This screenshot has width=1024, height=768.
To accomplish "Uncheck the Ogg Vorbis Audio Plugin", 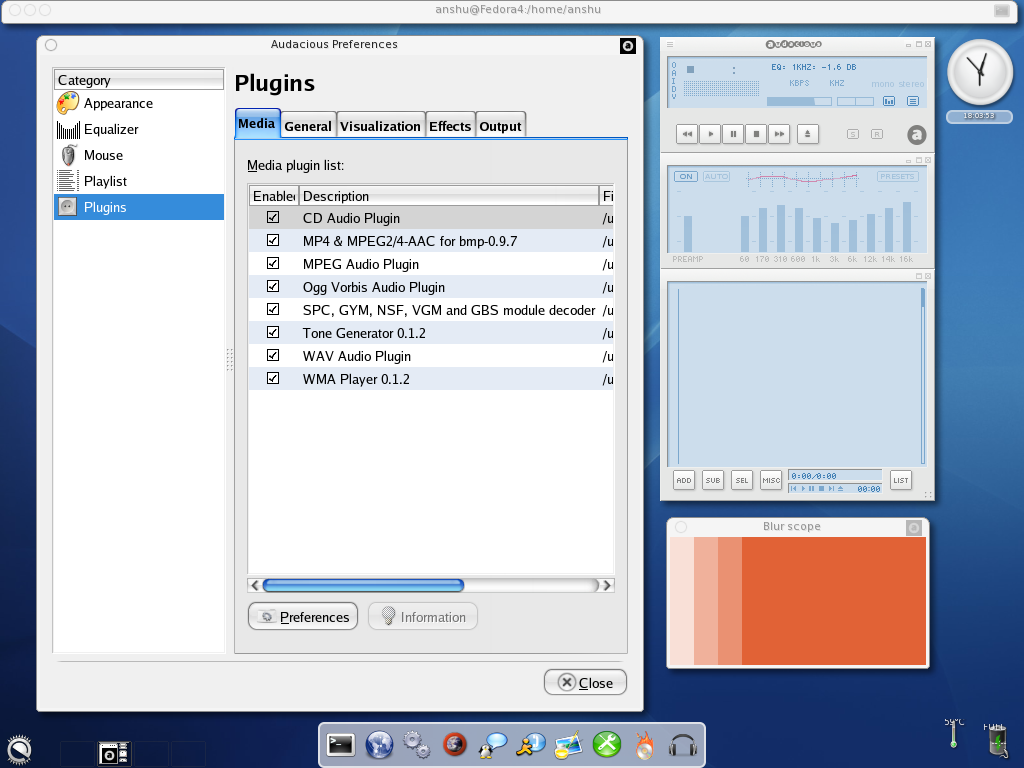I will click(273, 287).
